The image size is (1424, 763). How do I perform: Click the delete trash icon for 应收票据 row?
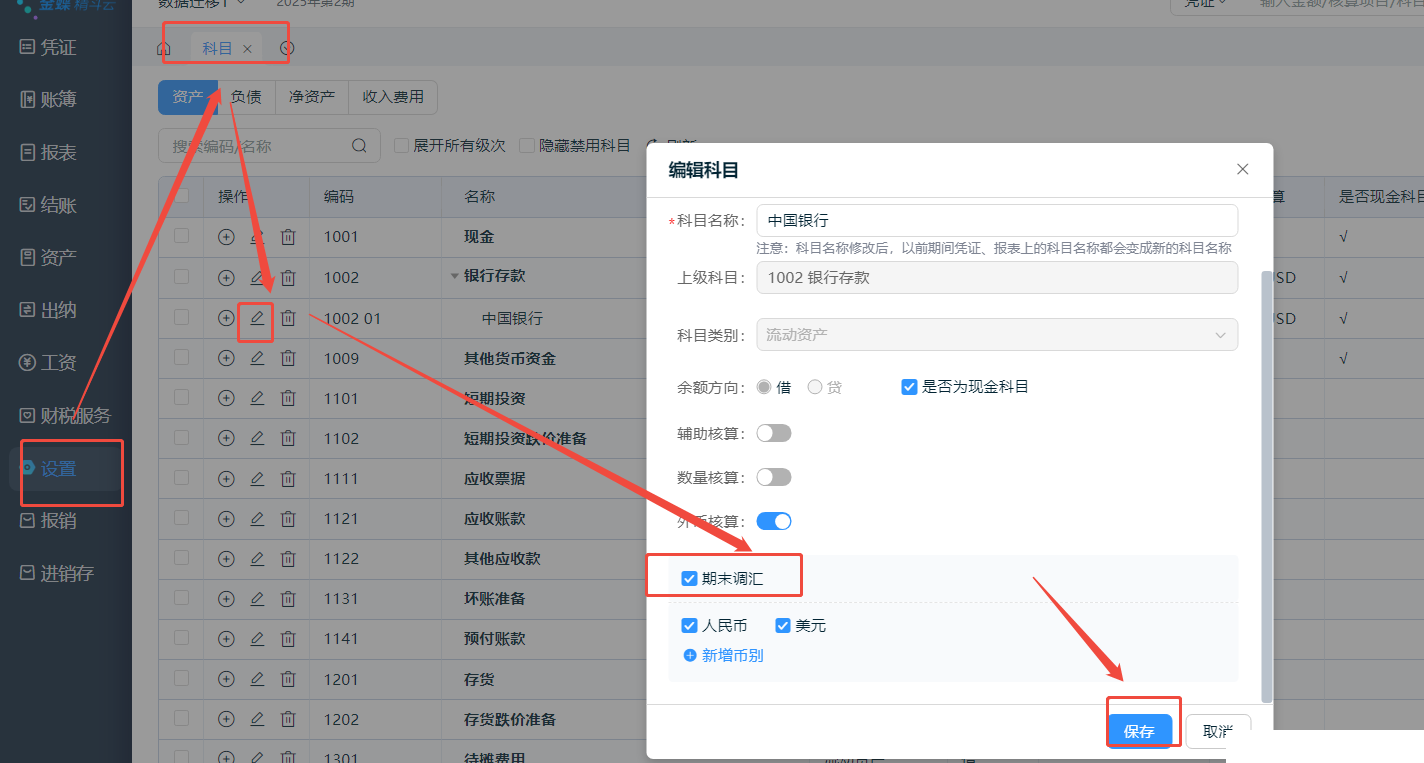coord(288,479)
